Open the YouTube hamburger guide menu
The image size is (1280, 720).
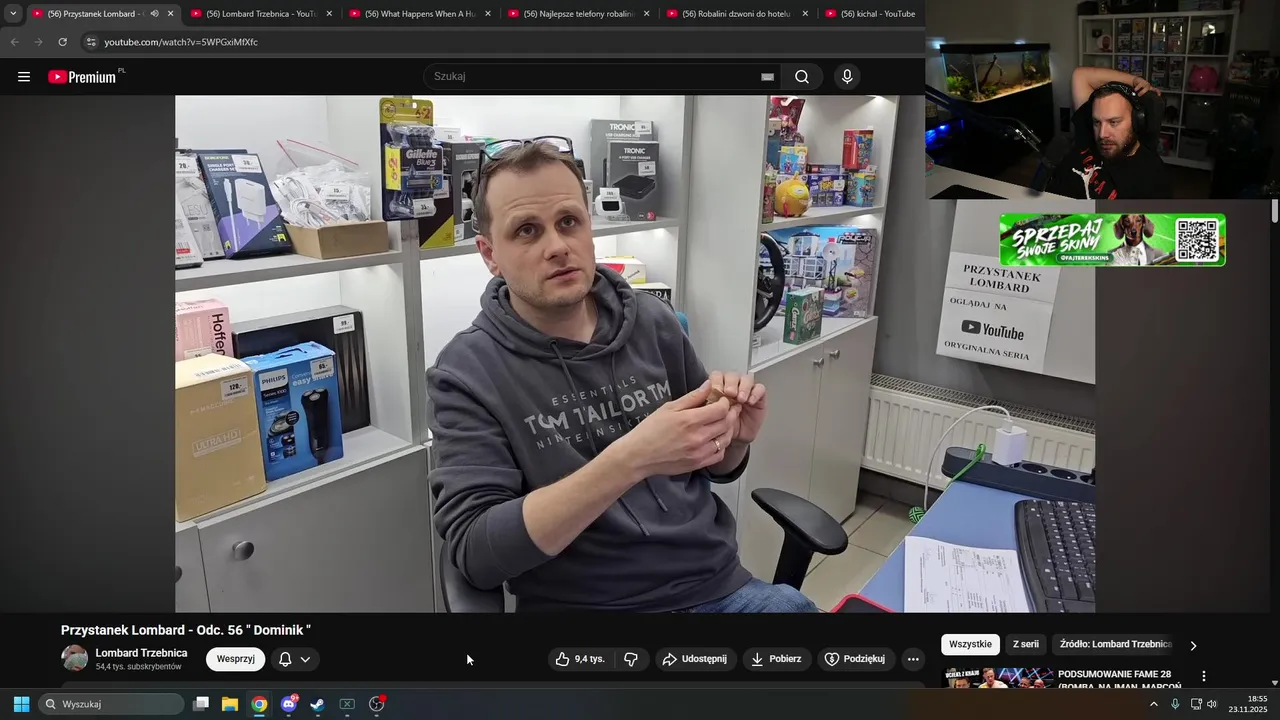coord(24,77)
